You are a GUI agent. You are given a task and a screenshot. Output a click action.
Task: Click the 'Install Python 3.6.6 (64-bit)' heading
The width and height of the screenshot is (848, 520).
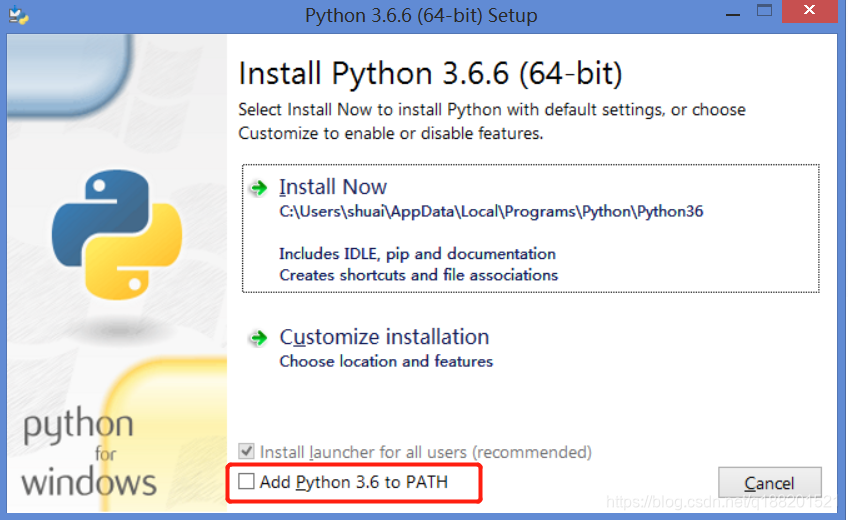point(430,74)
